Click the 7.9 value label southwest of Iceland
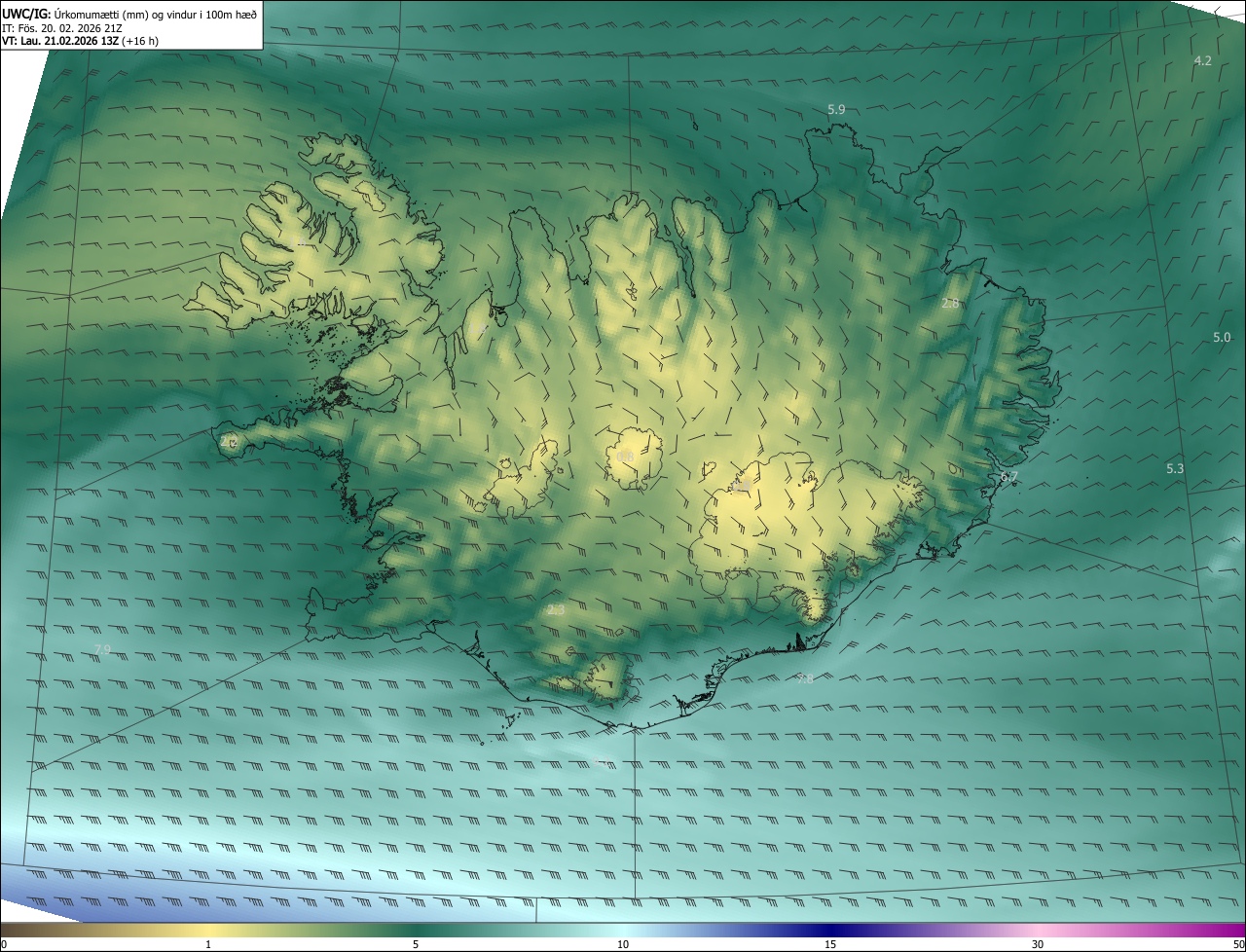Viewport: 1246px width, 952px height. point(103,649)
